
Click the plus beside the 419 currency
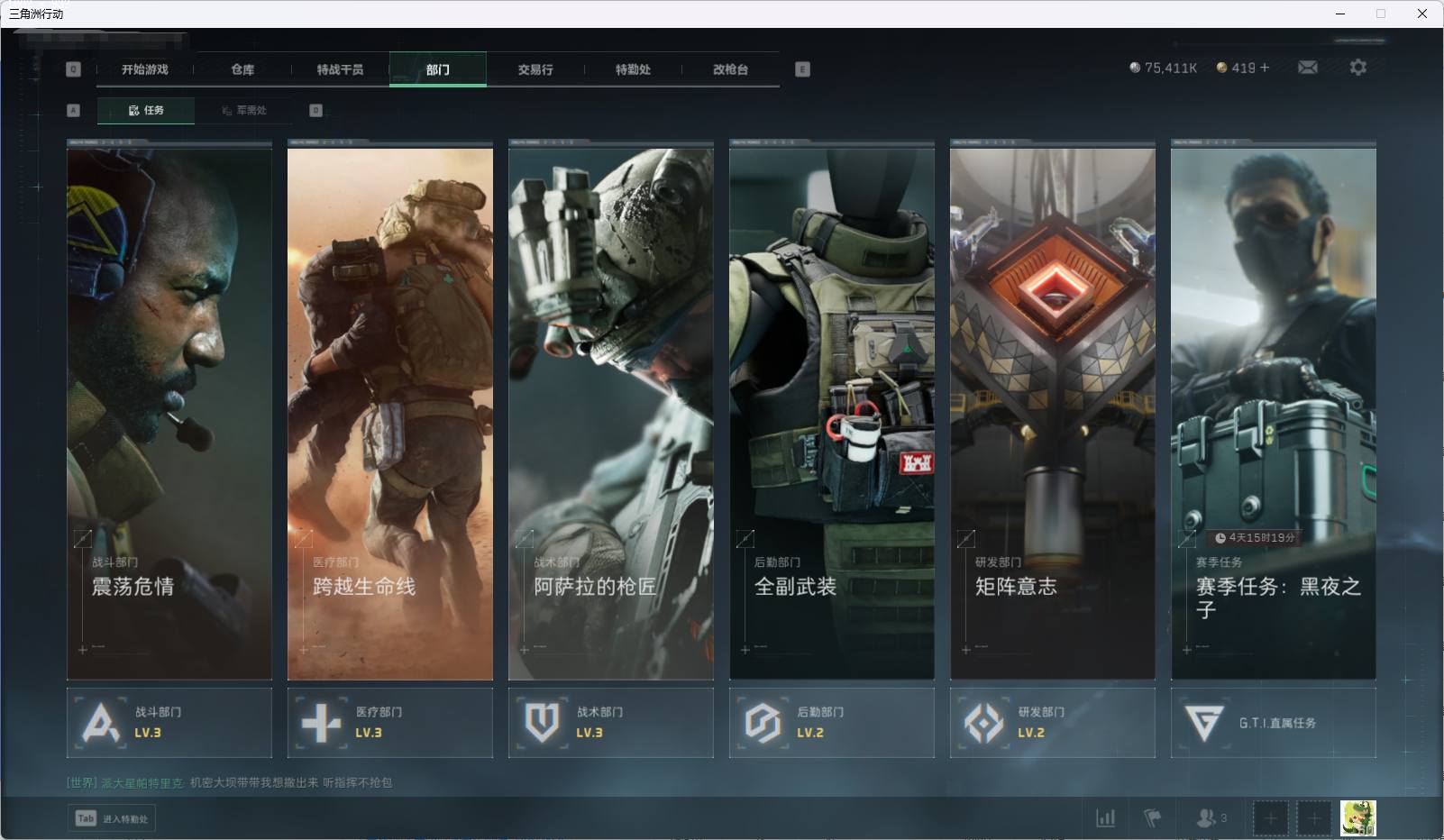1265,68
